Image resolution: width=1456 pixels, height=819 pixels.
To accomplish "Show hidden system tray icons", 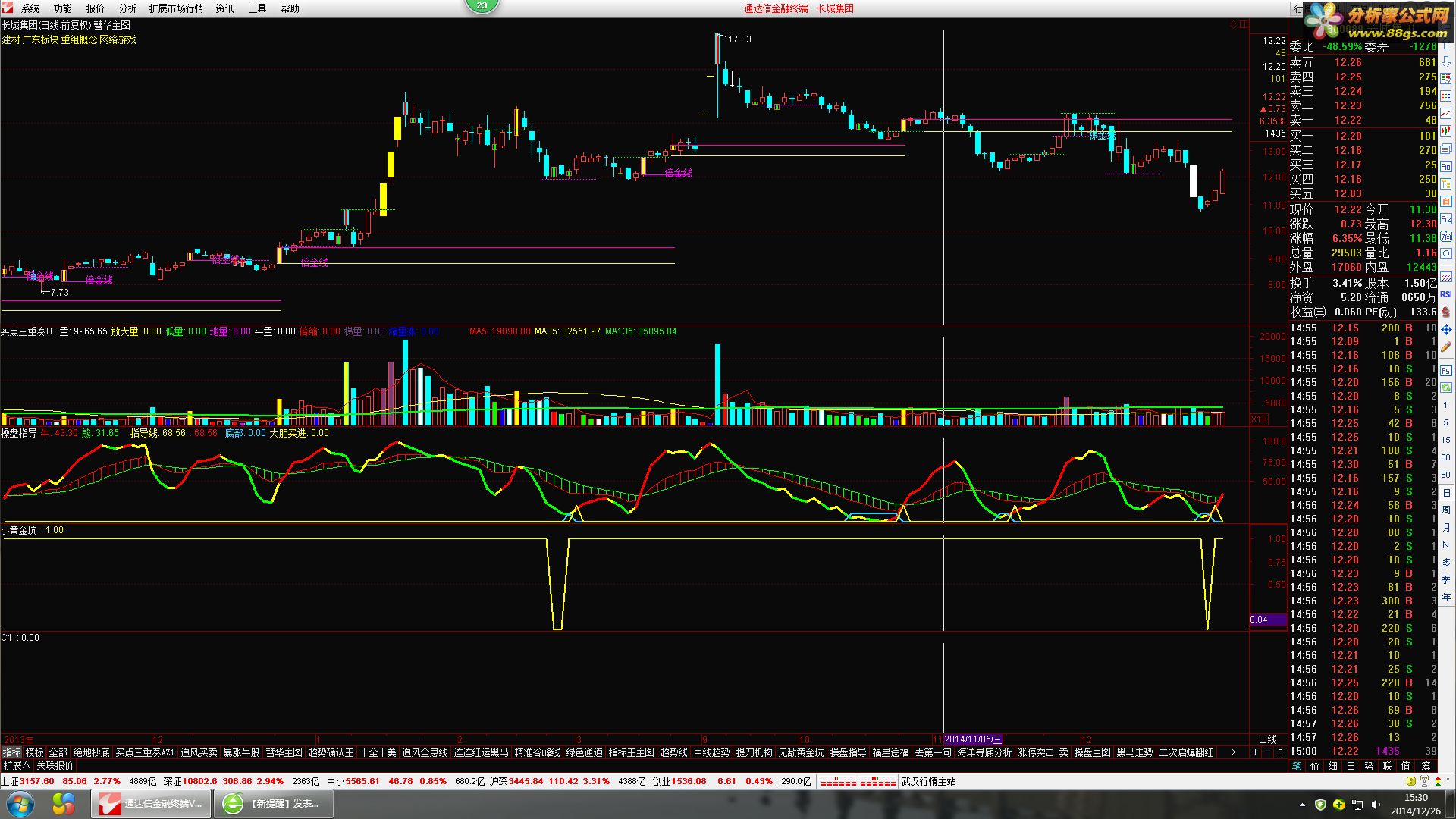I will click(x=1303, y=805).
